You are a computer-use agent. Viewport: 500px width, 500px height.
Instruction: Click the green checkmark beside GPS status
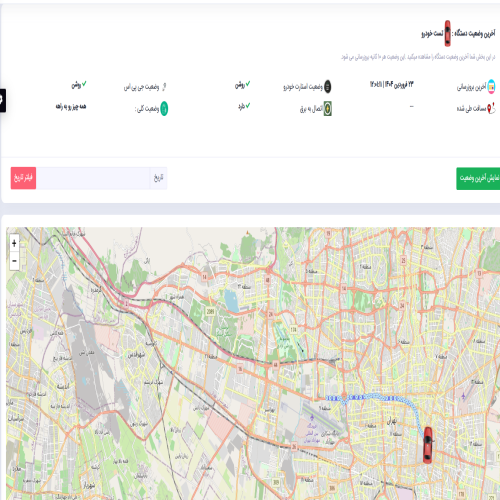click(x=84, y=84)
